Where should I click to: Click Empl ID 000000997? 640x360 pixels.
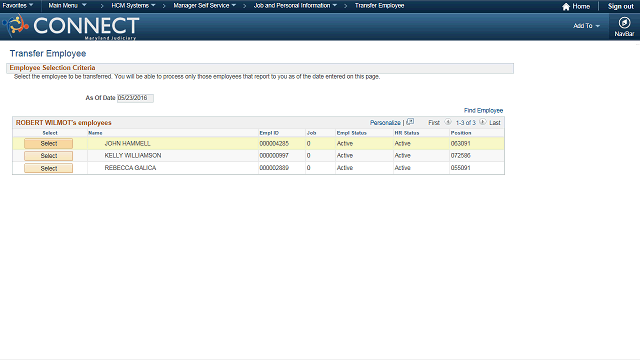pyautogui.click(x=274, y=156)
